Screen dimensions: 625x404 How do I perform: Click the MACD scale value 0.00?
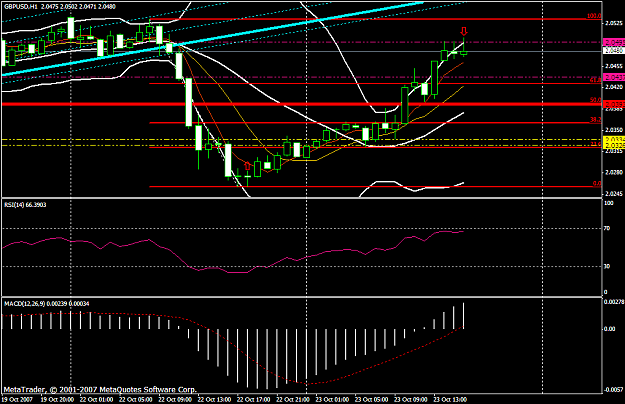coord(609,329)
